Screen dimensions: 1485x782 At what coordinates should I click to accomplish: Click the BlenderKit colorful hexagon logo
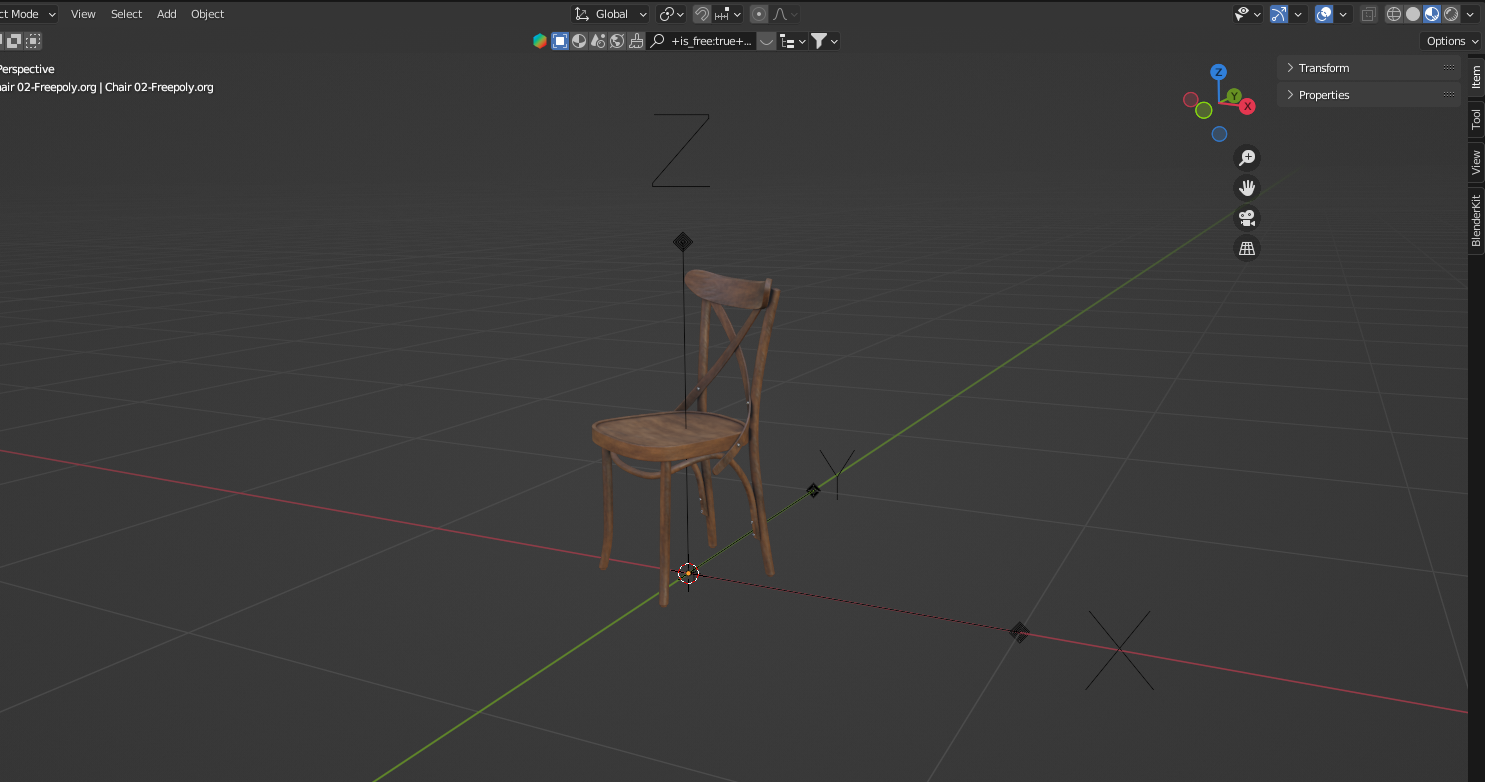pos(540,41)
